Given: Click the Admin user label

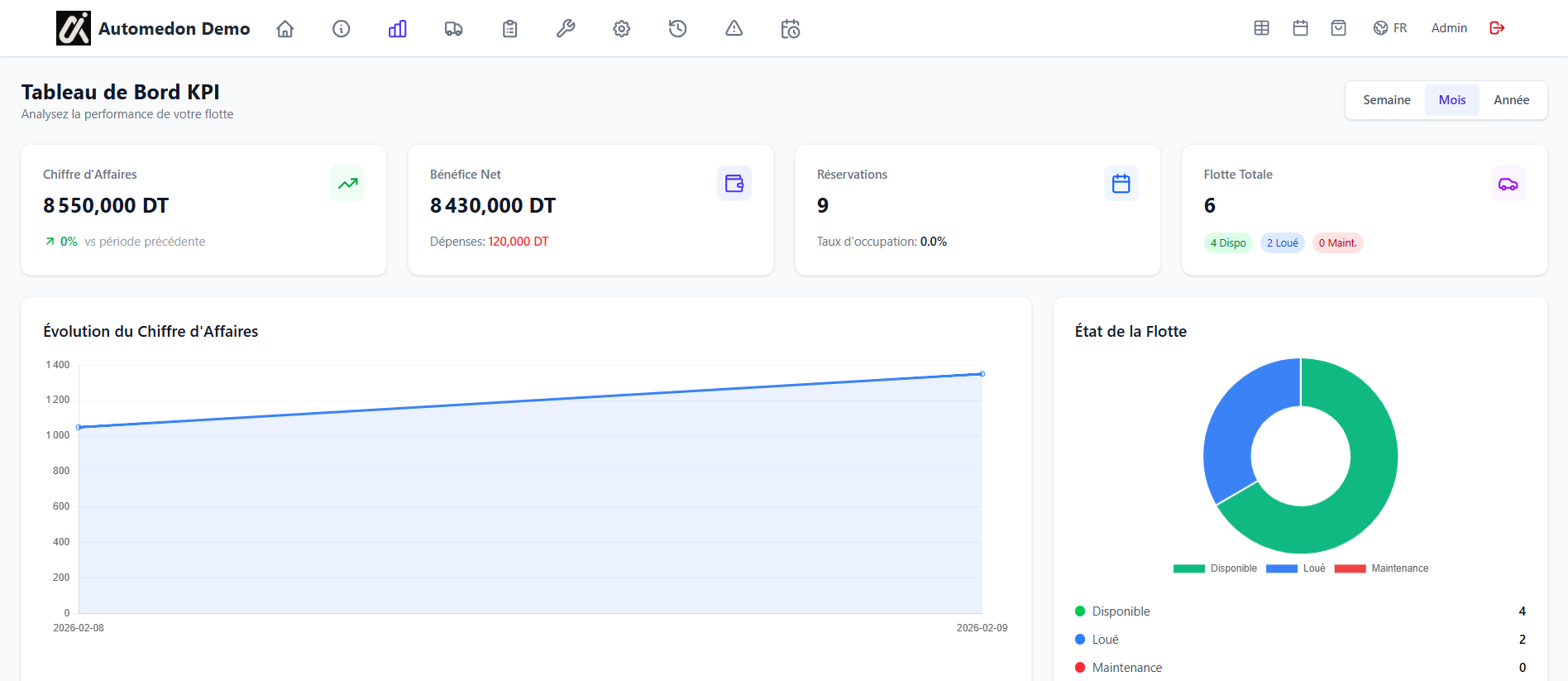Looking at the screenshot, I should coord(1450,28).
